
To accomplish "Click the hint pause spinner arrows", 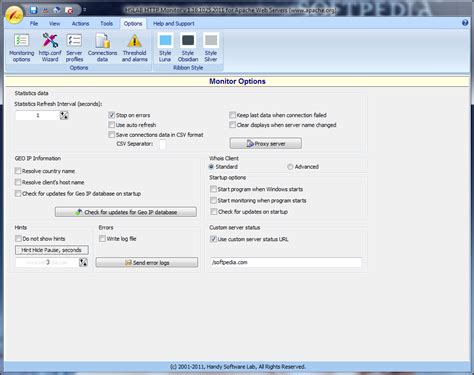I will pyautogui.click(x=83, y=262).
